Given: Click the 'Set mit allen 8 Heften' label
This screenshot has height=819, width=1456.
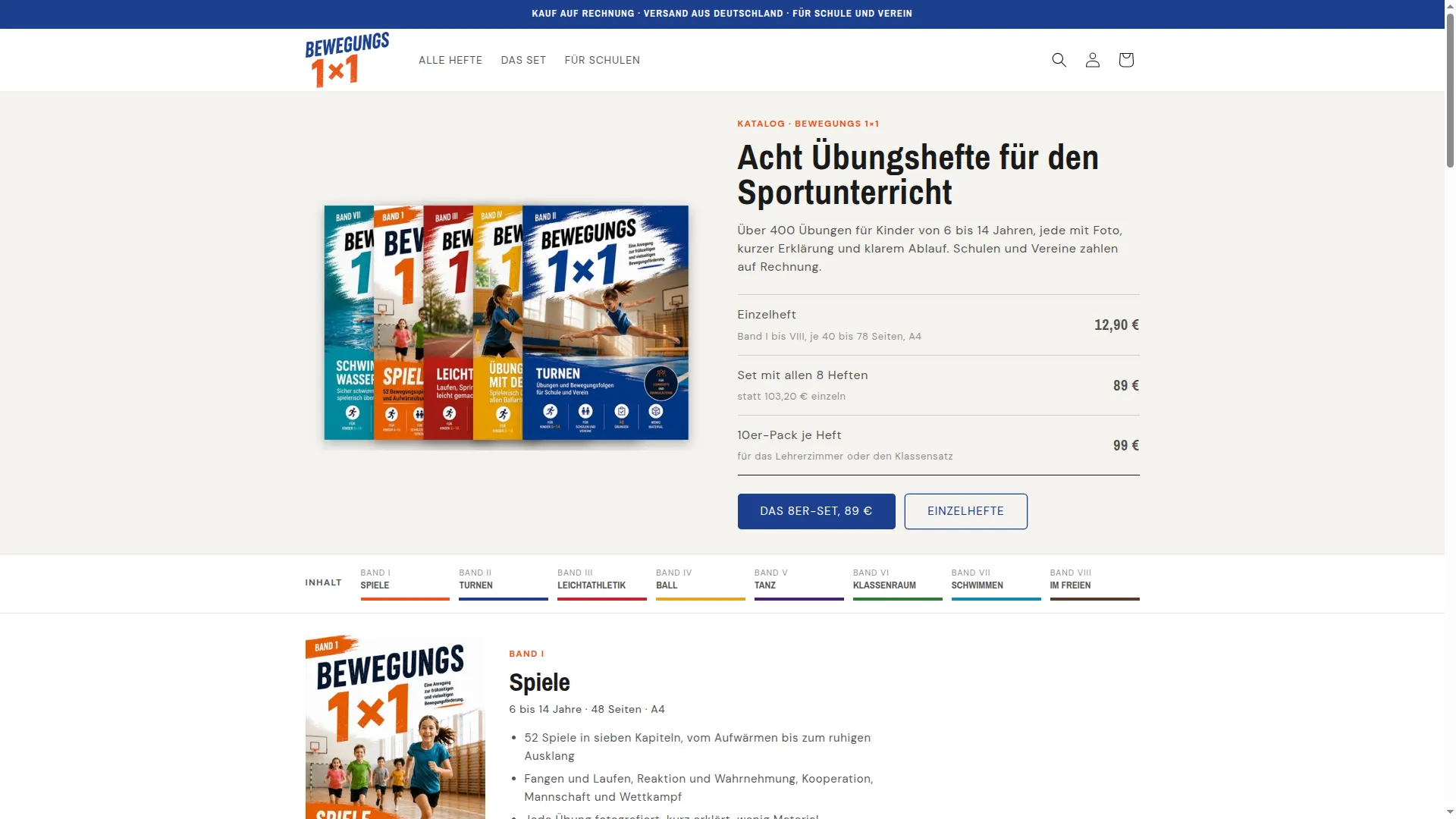Looking at the screenshot, I should click(x=802, y=375).
